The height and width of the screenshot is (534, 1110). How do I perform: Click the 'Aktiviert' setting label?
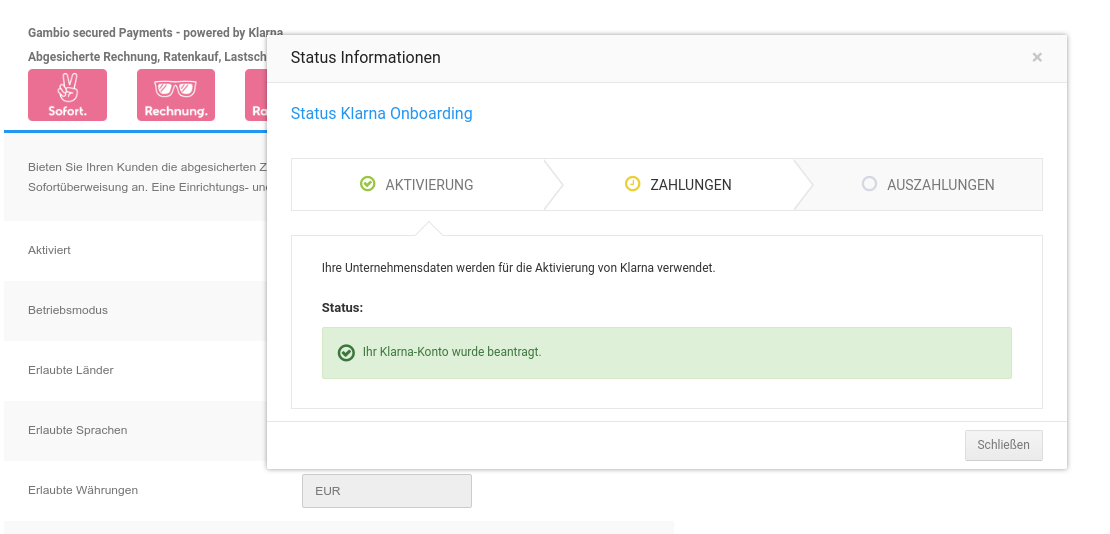pos(50,250)
